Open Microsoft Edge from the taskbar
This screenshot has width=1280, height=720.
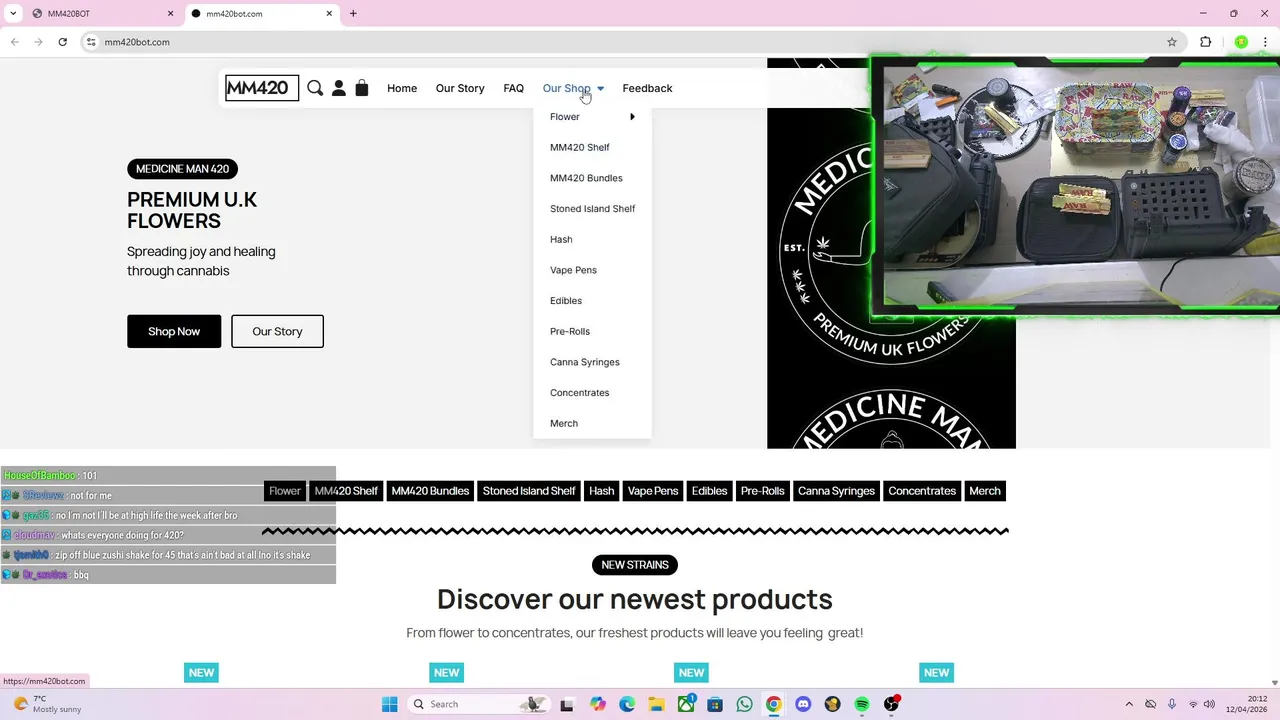click(x=627, y=704)
